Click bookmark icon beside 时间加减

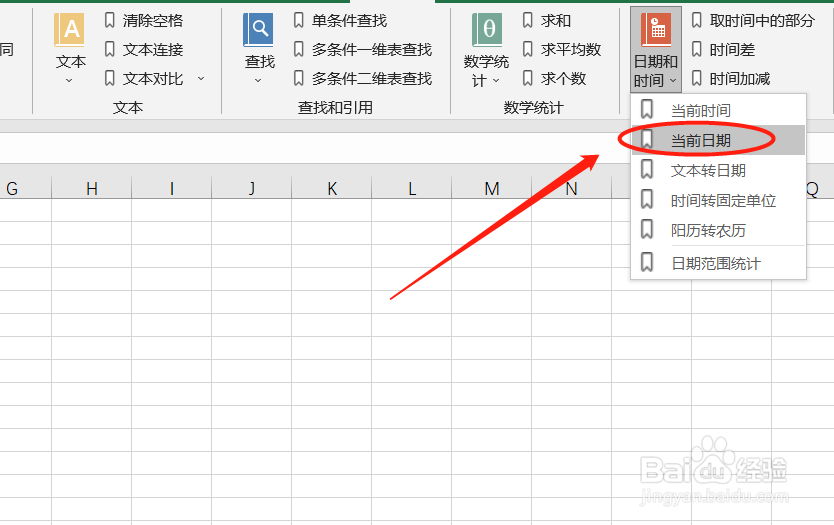click(697, 79)
